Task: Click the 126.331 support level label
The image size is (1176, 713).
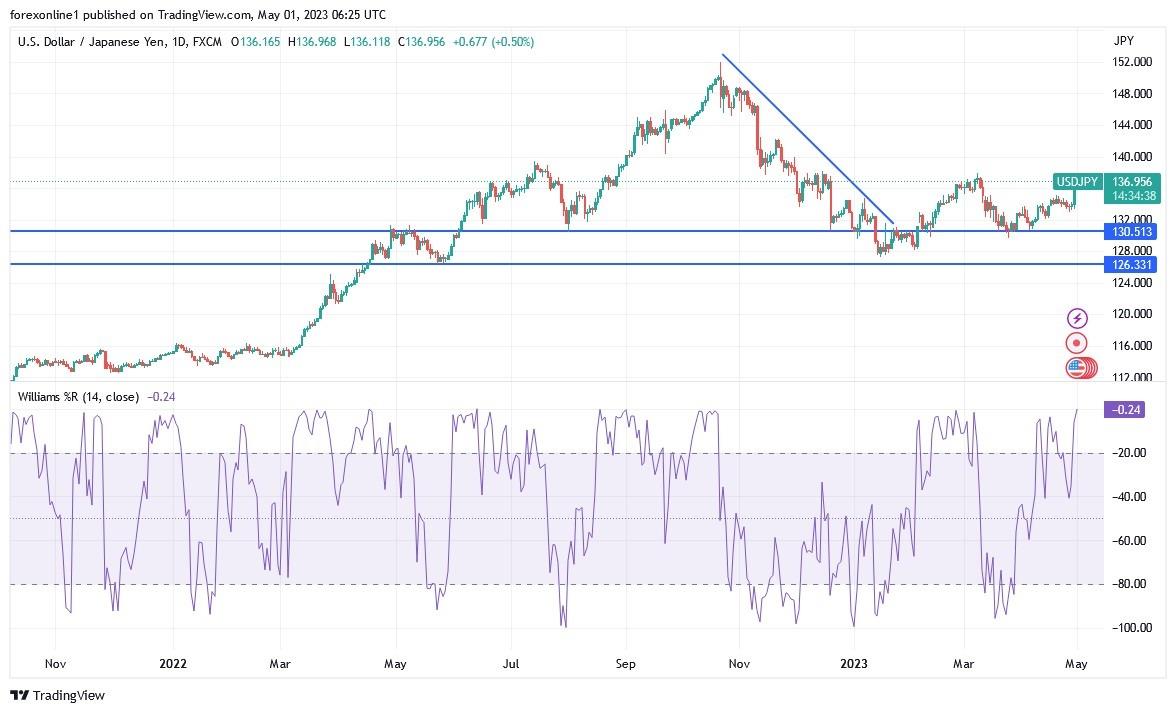Action: click(1132, 265)
